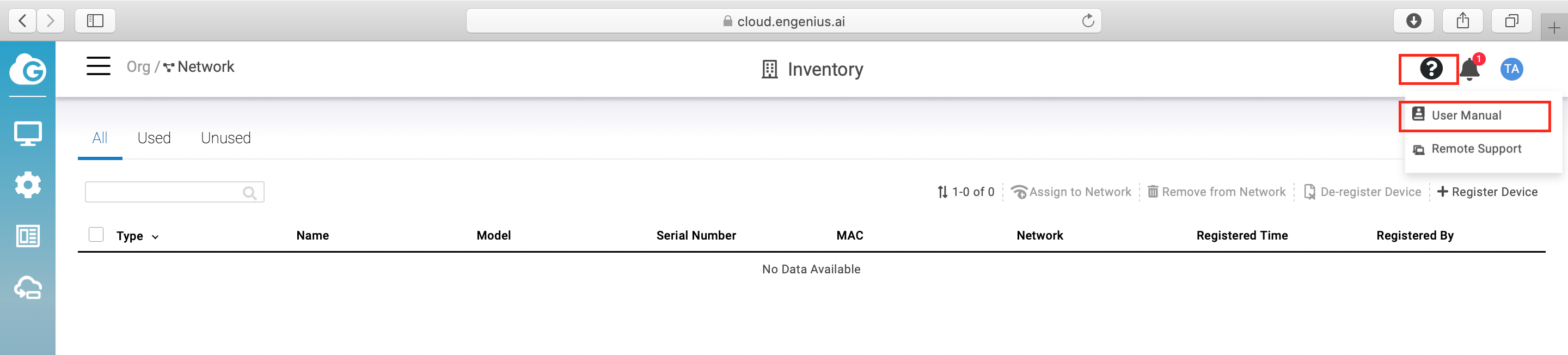Image resolution: width=1568 pixels, height=355 pixels.
Task: Click the search magnifier icon
Action: click(x=249, y=192)
